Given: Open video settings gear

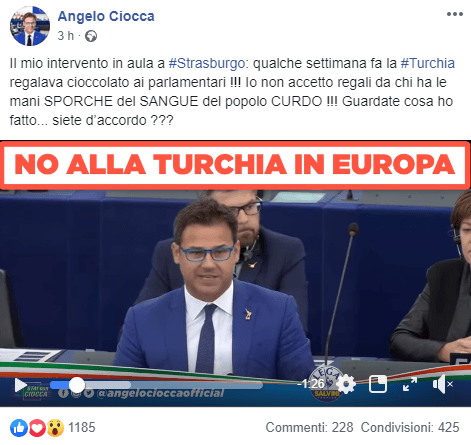Looking at the screenshot, I should (346, 384).
